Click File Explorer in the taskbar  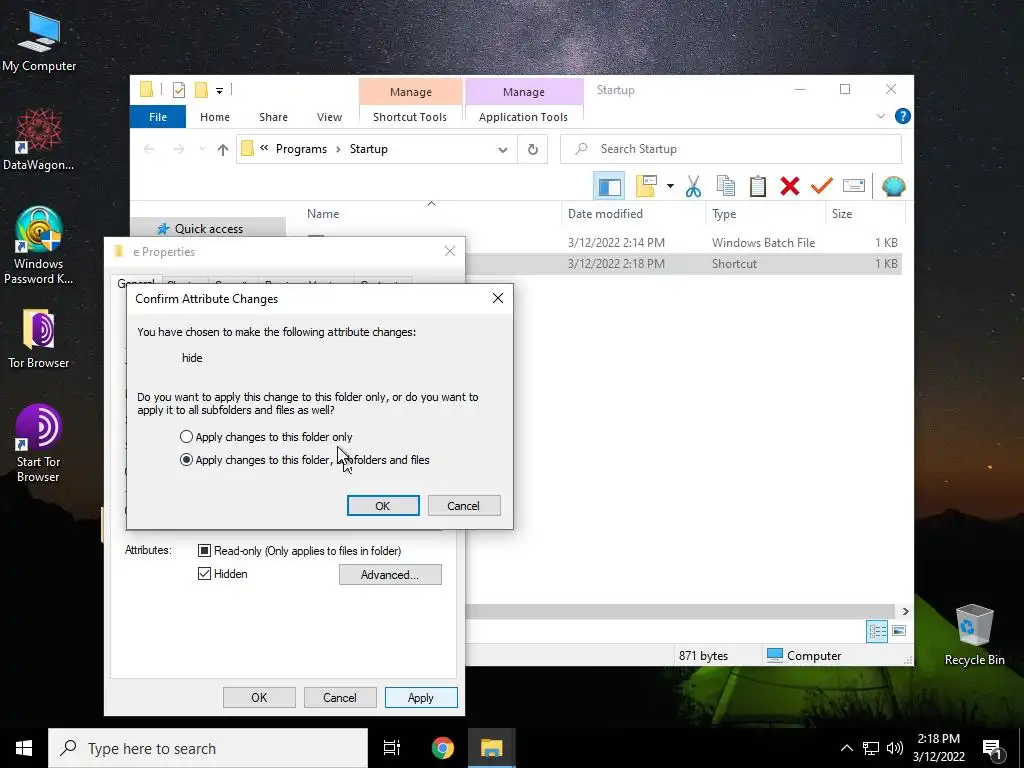[x=491, y=748]
